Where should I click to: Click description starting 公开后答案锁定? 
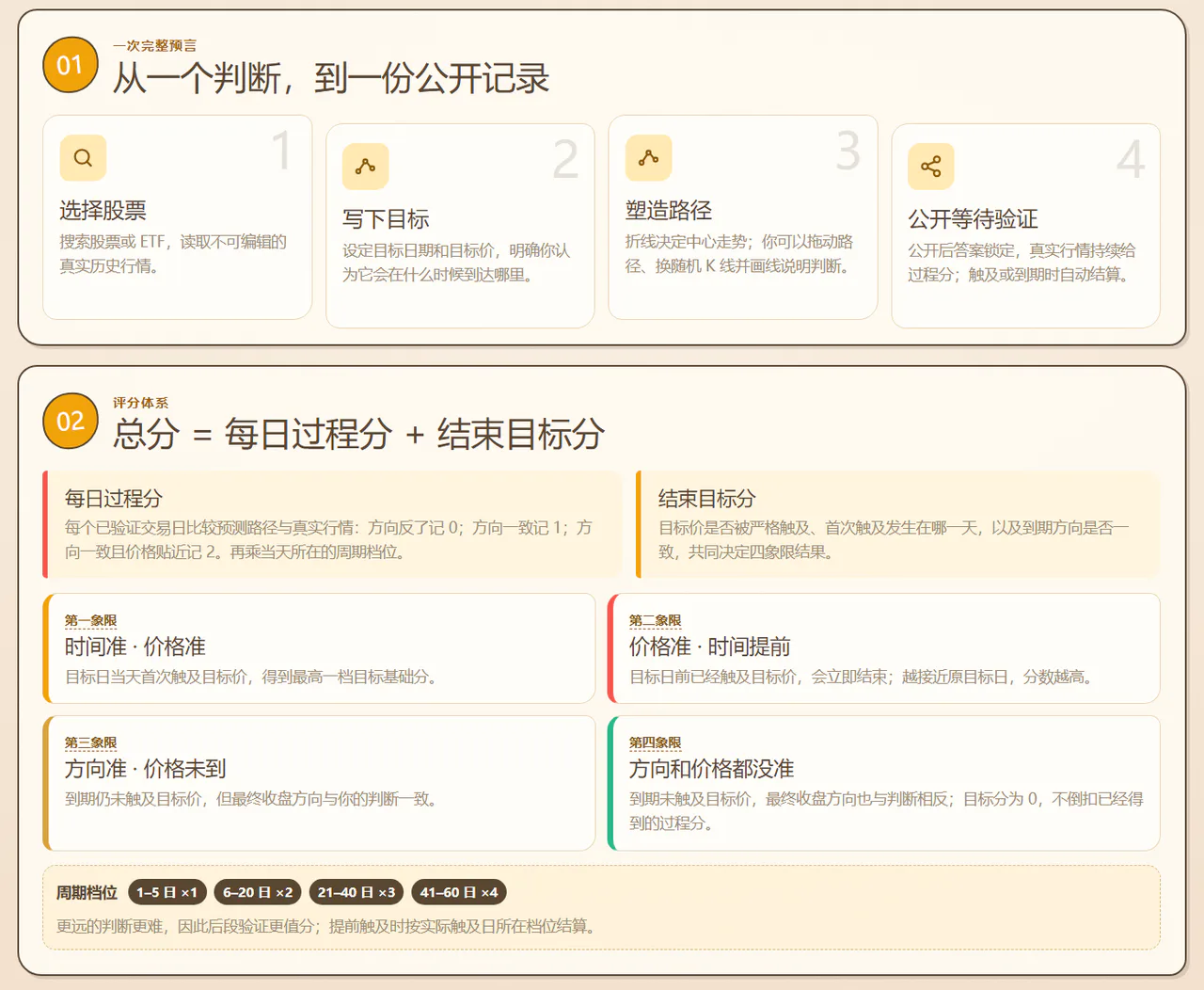[1022, 263]
